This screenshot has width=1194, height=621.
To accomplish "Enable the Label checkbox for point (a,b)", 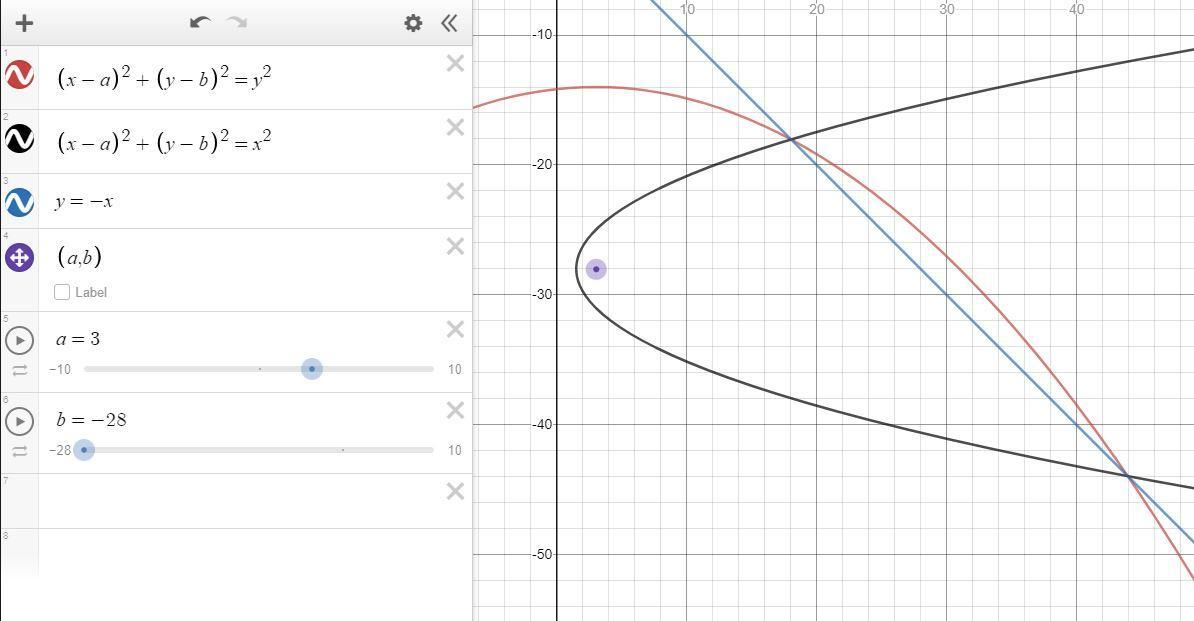I will point(63,292).
